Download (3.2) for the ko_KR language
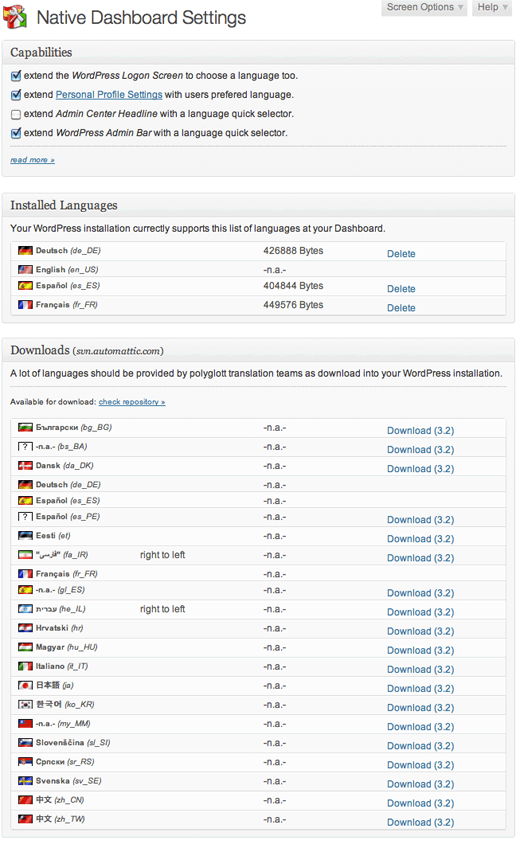Viewport: 520px width, 852px height. pyautogui.click(x=421, y=708)
